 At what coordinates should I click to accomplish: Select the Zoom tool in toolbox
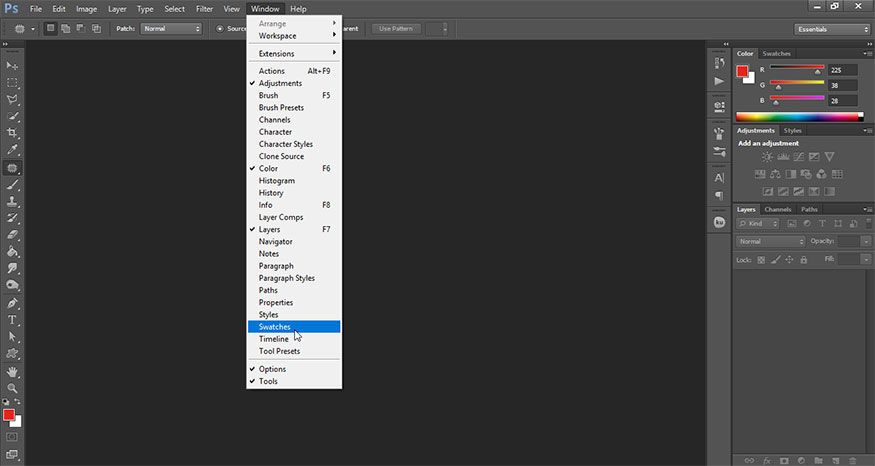(13, 388)
